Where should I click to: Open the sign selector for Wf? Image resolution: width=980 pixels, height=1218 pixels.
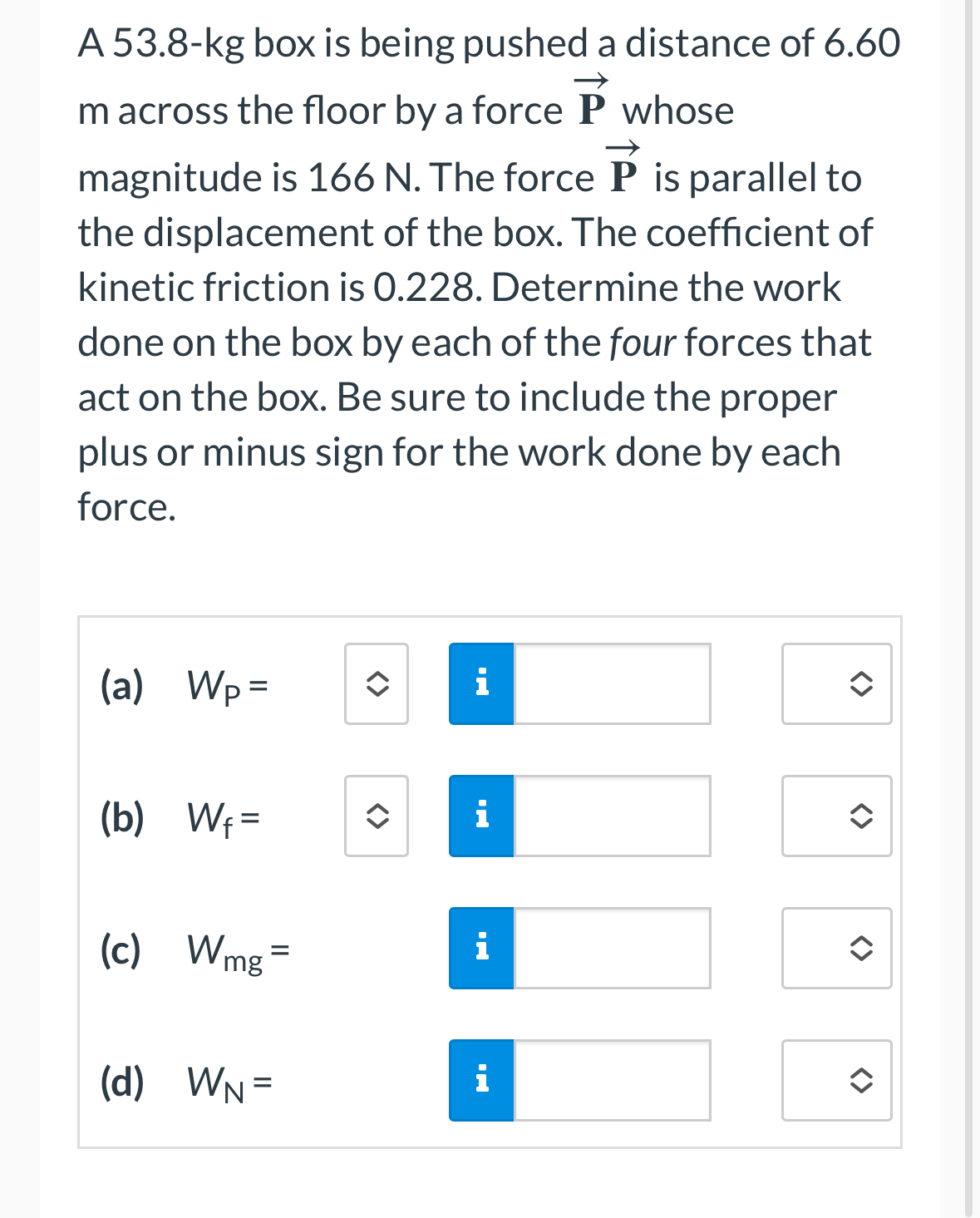tap(376, 816)
